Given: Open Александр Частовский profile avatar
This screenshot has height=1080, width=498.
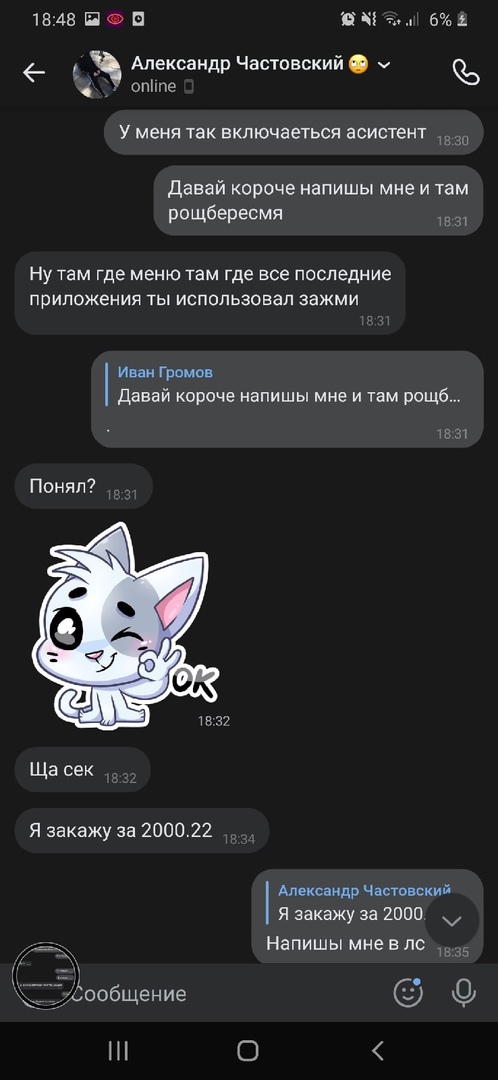Looking at the screenshot, I should pos(97,74).
